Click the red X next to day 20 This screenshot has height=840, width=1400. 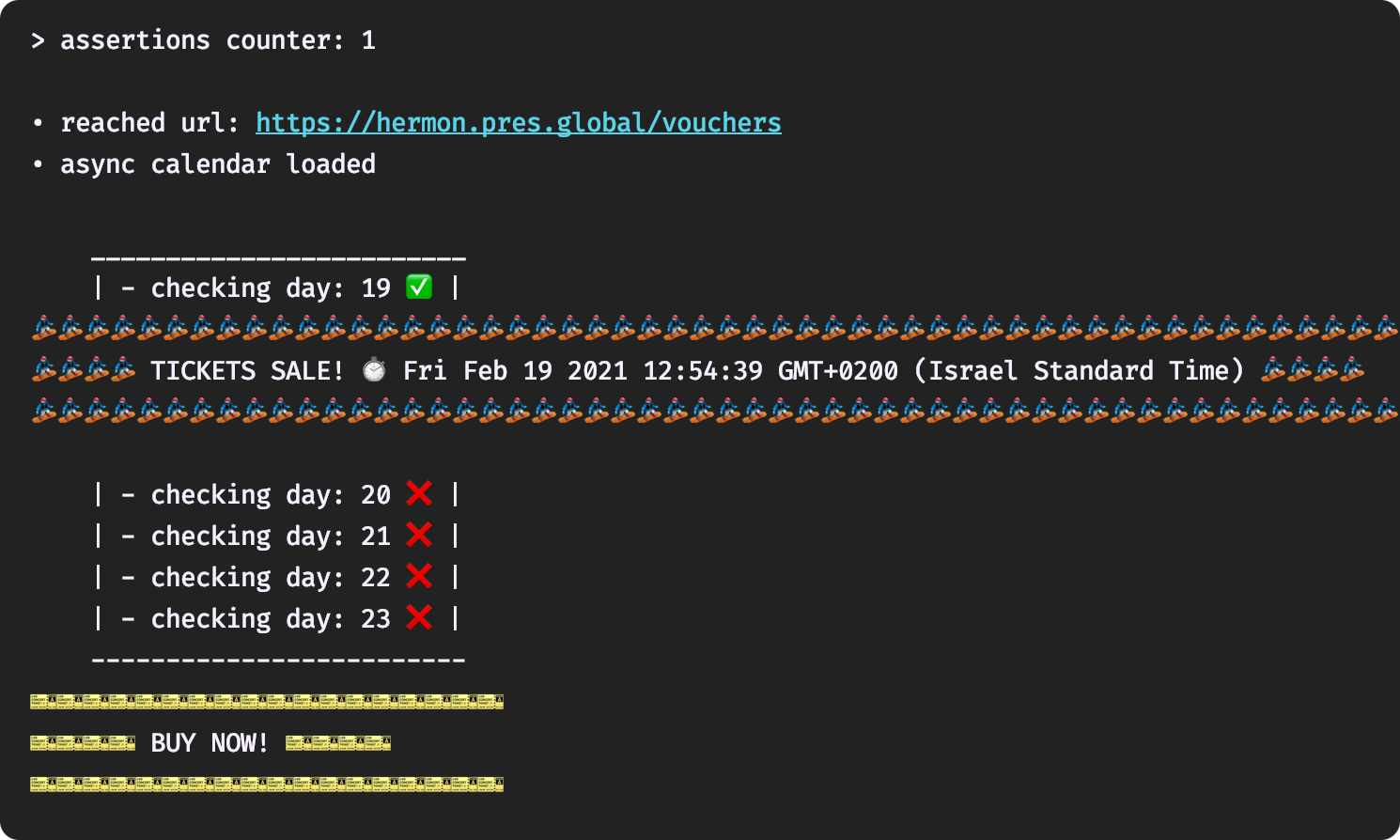coord(419,493)
